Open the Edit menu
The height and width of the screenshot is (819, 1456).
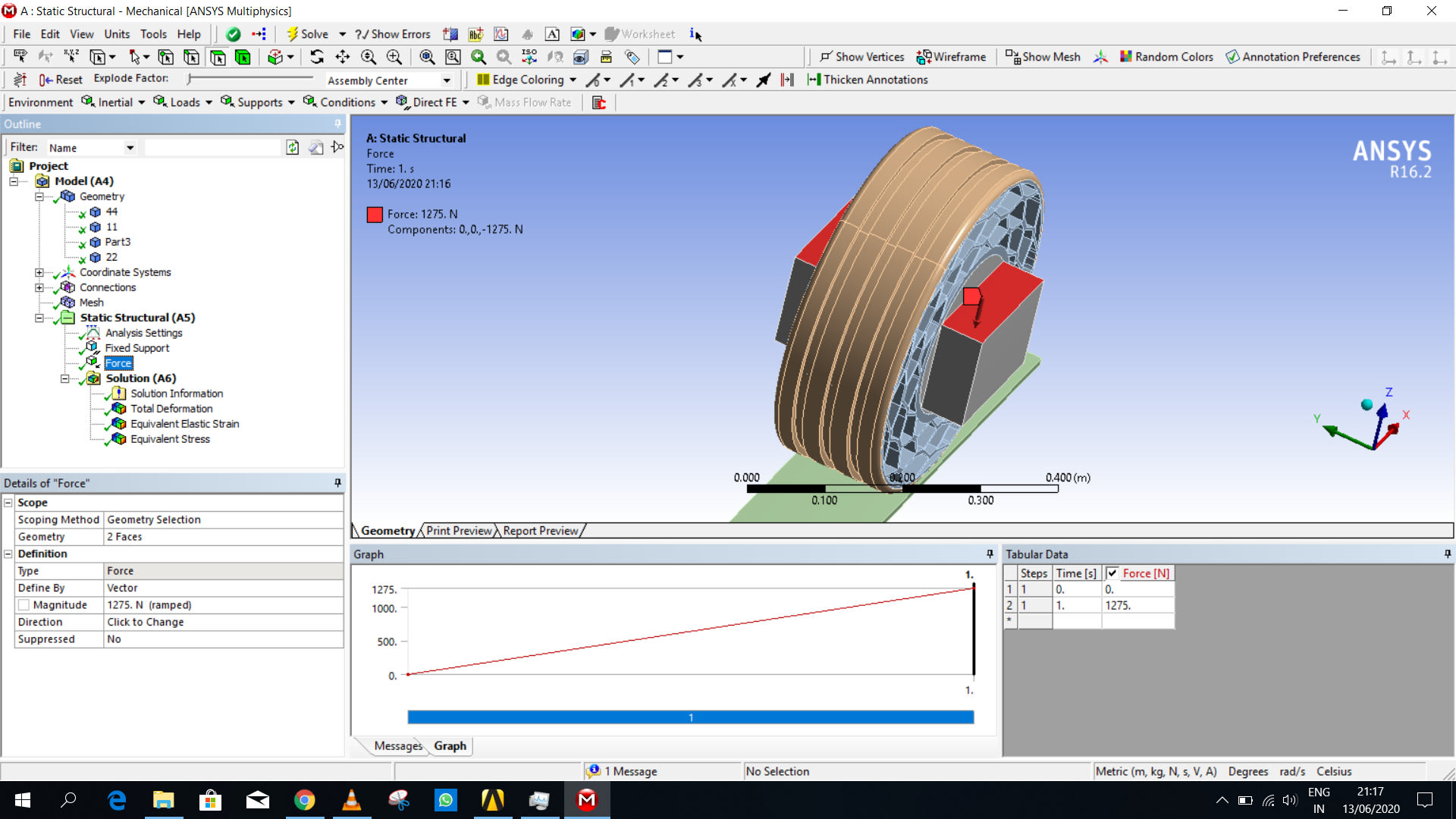[x=50, y=34]
